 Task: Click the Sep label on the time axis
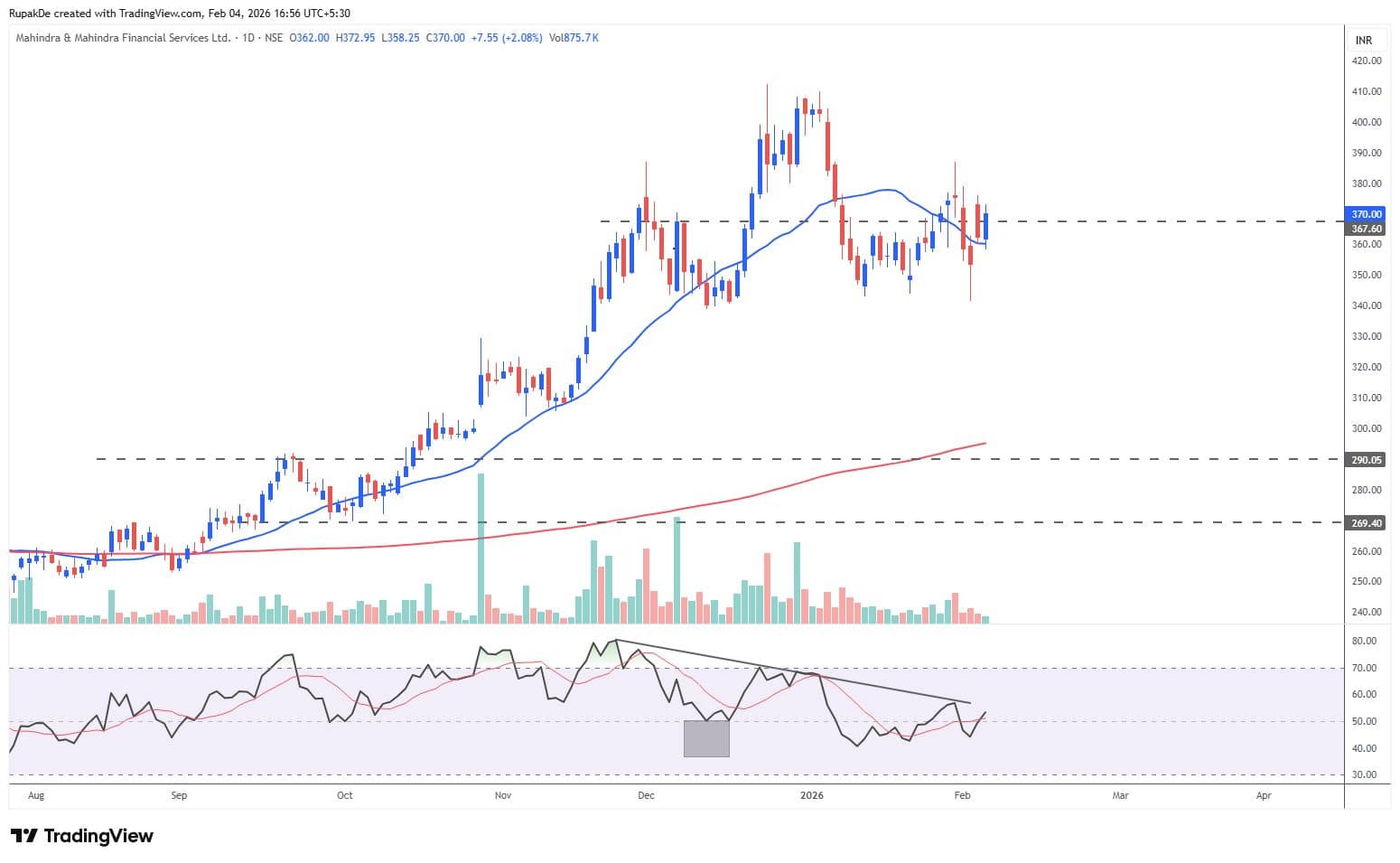point(179,796)
